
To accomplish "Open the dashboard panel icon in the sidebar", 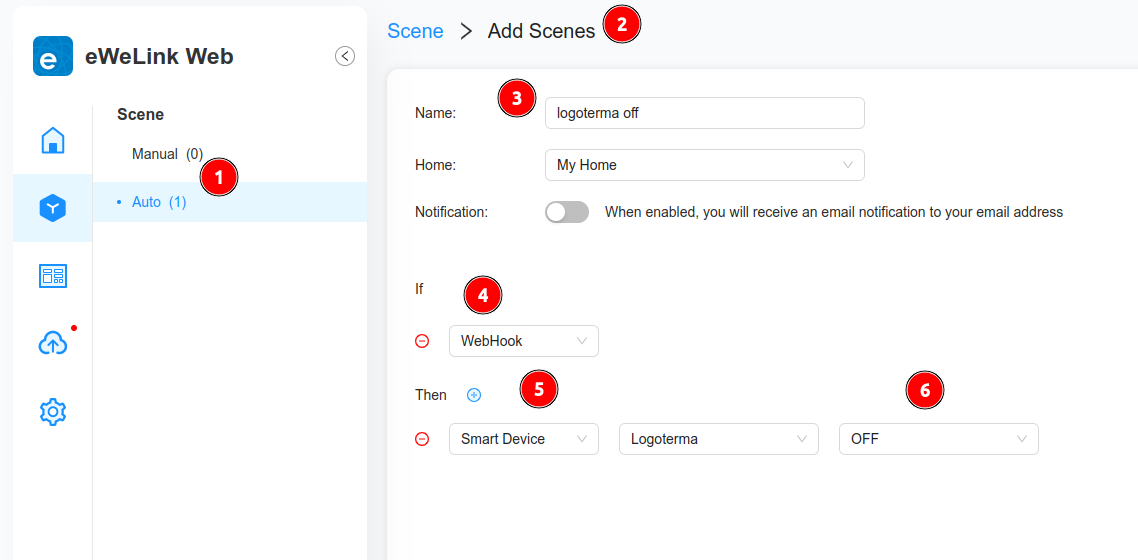I will [53, 276].
